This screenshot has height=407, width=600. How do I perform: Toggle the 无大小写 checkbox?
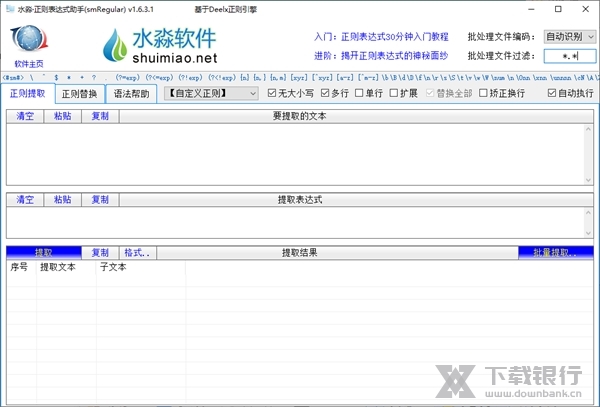point(272,93)
